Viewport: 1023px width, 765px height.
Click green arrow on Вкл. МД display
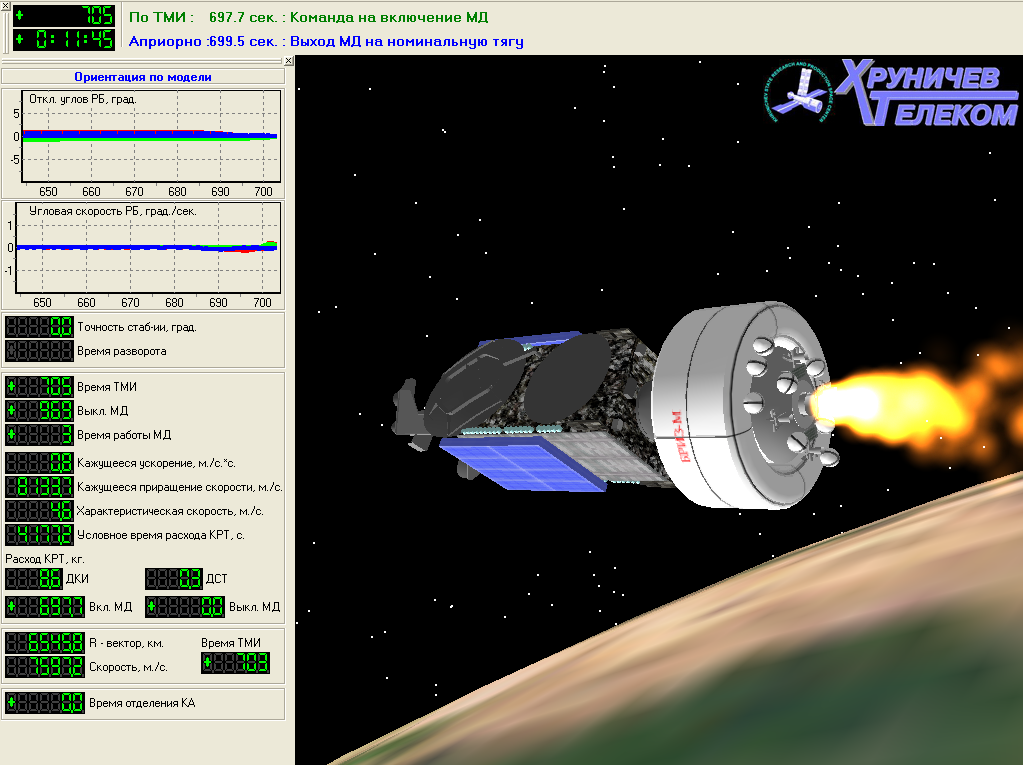(12, 606)
